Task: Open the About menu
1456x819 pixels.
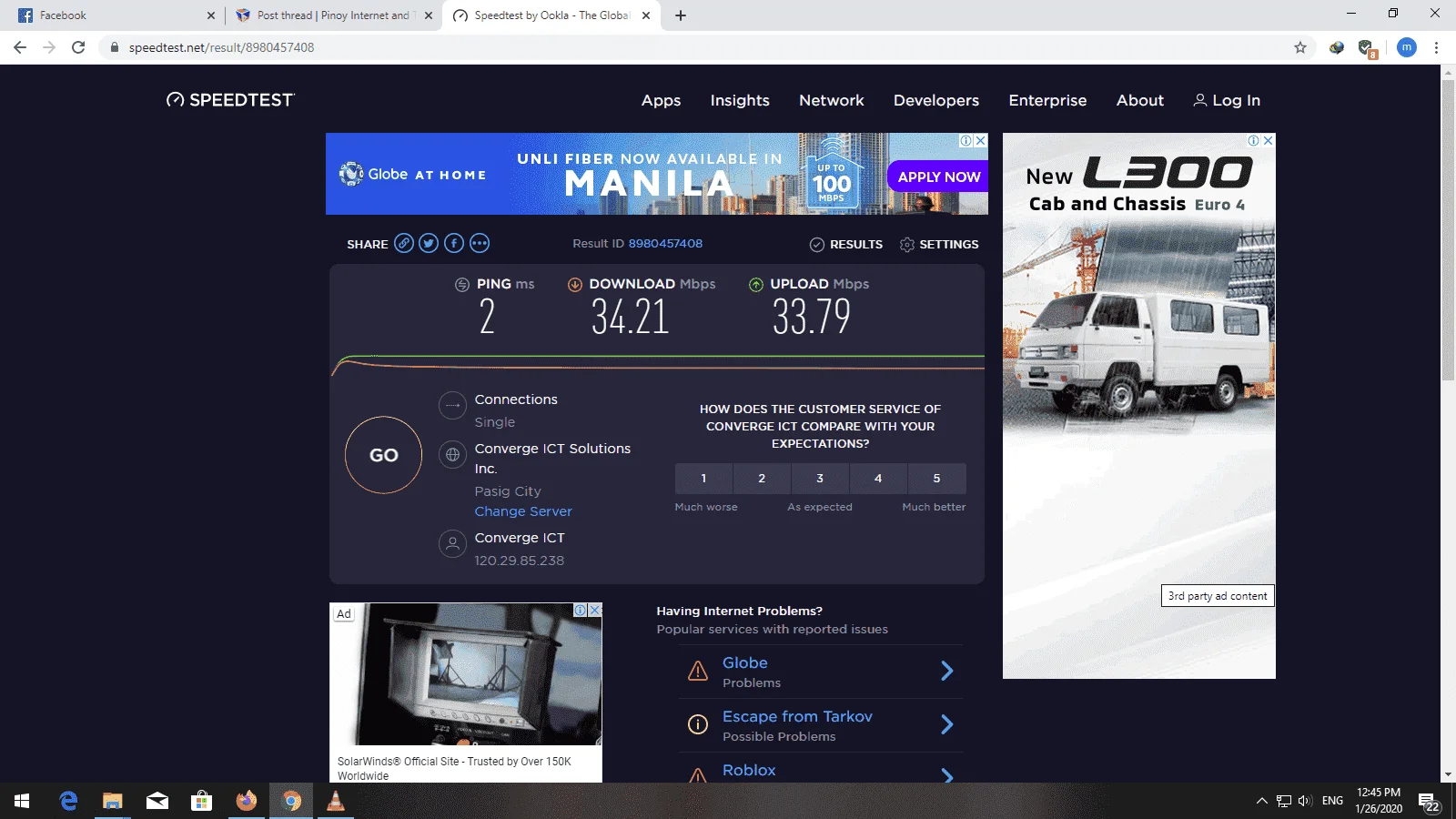Action: pos(1140,101)
